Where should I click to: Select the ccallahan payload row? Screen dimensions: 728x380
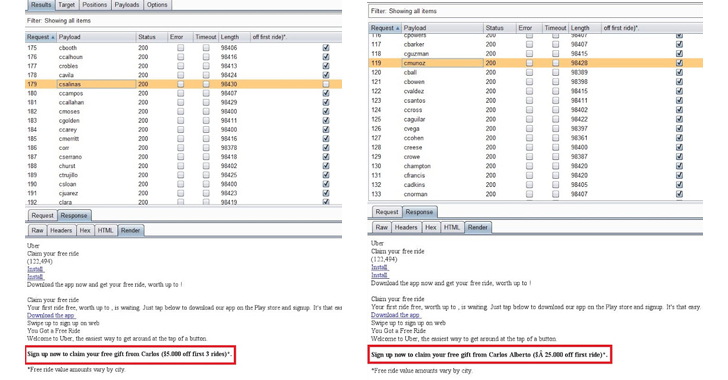tap(183, 102)
